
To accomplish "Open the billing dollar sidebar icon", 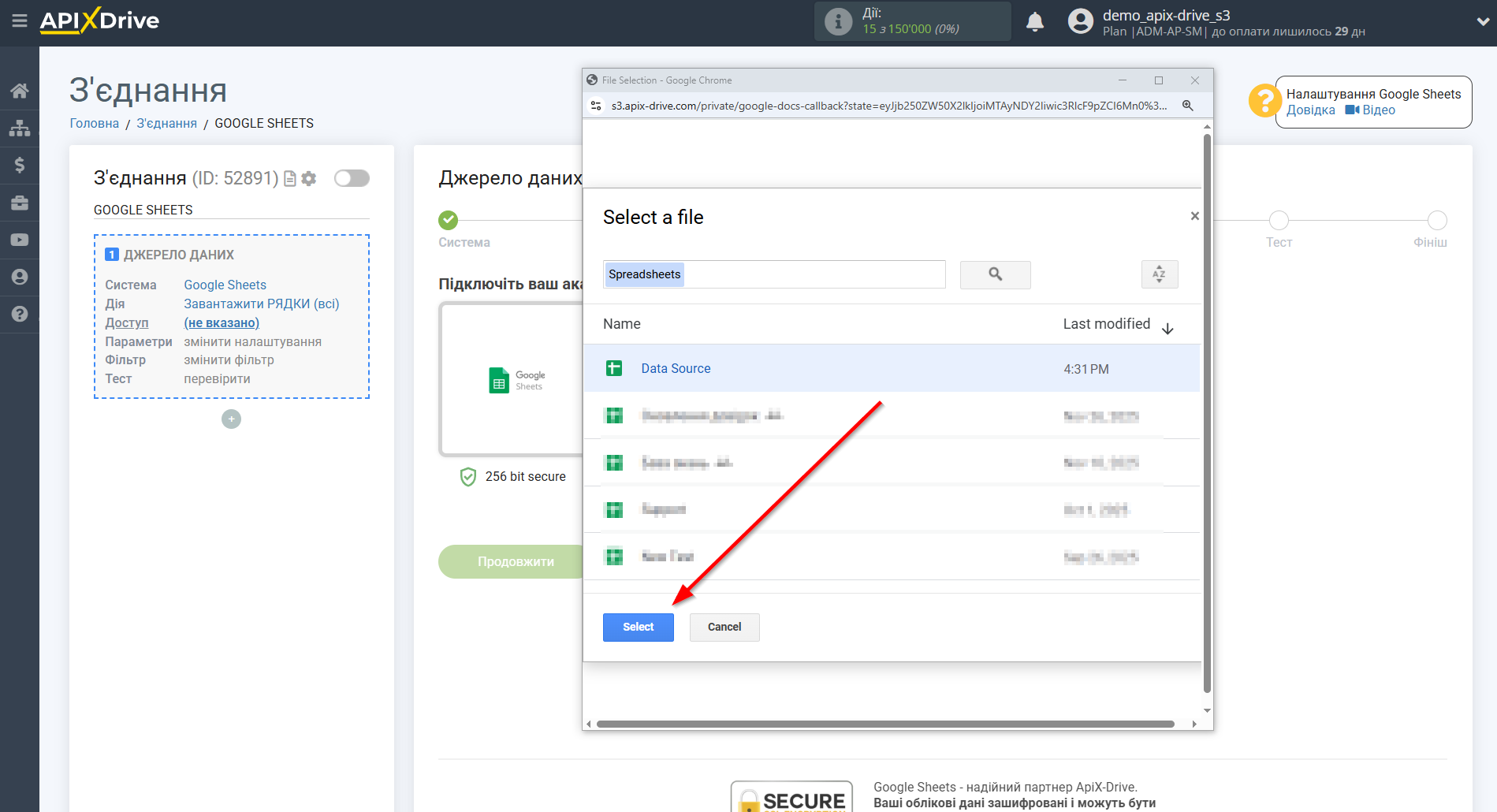I will tap(20, 165).
